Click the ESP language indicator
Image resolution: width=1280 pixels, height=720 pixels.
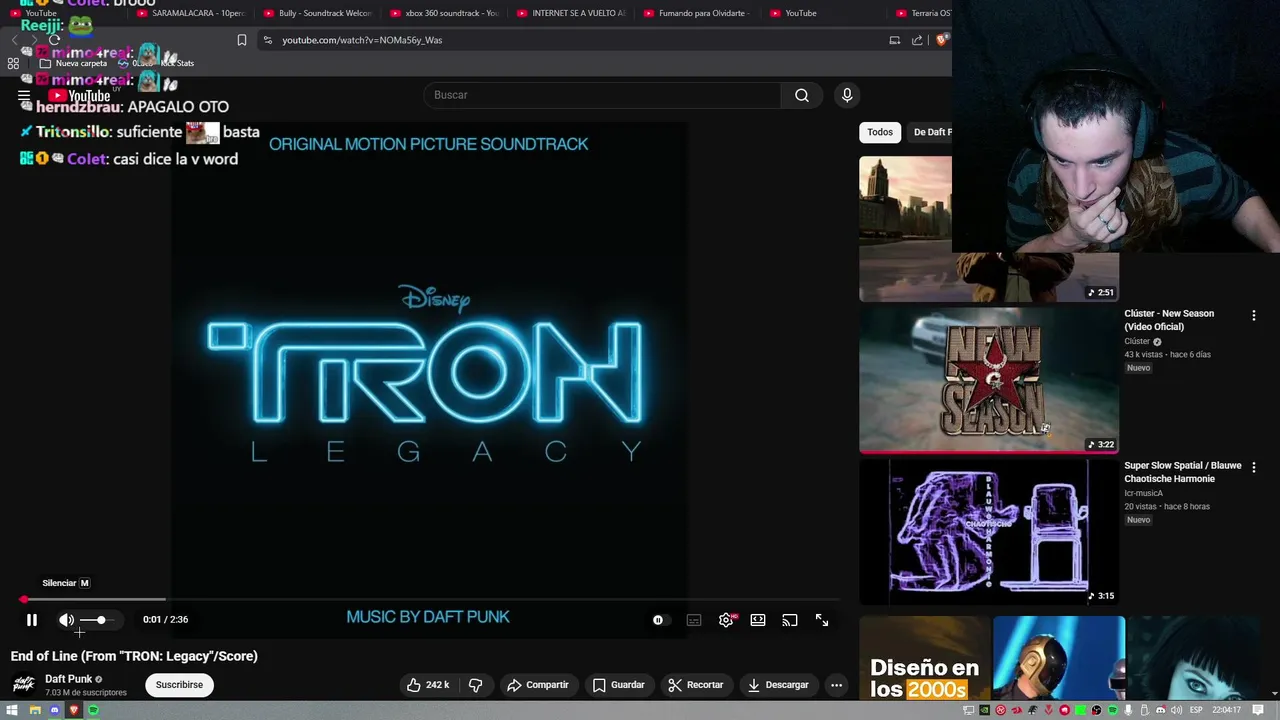(x=1196, y=710)
